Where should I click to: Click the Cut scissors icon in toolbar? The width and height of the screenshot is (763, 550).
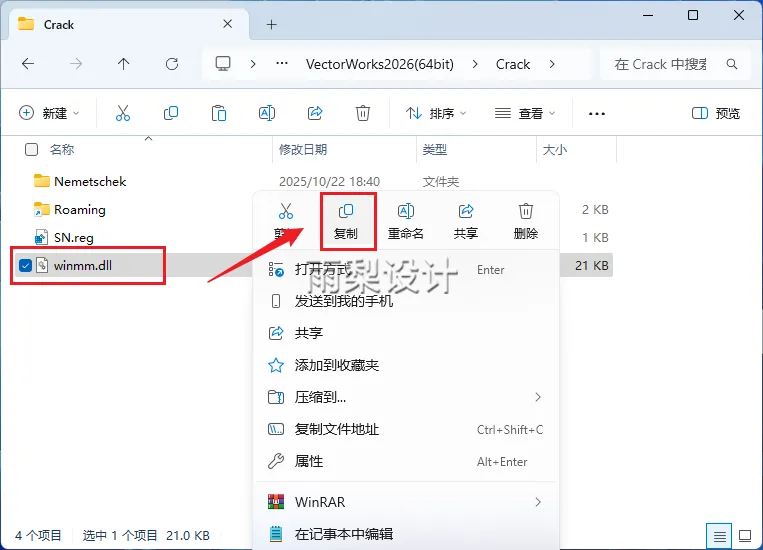[123, 113]
